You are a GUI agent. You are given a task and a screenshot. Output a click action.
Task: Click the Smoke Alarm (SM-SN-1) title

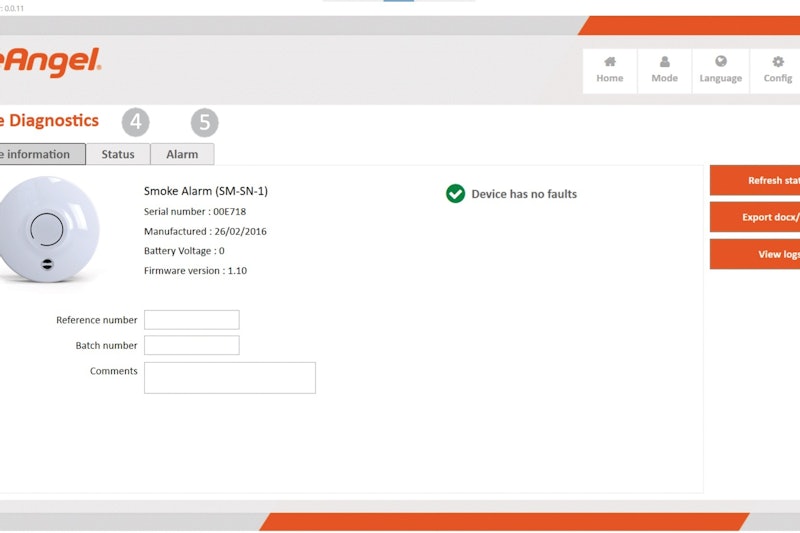pyautogui.click(x=206, y=191)
